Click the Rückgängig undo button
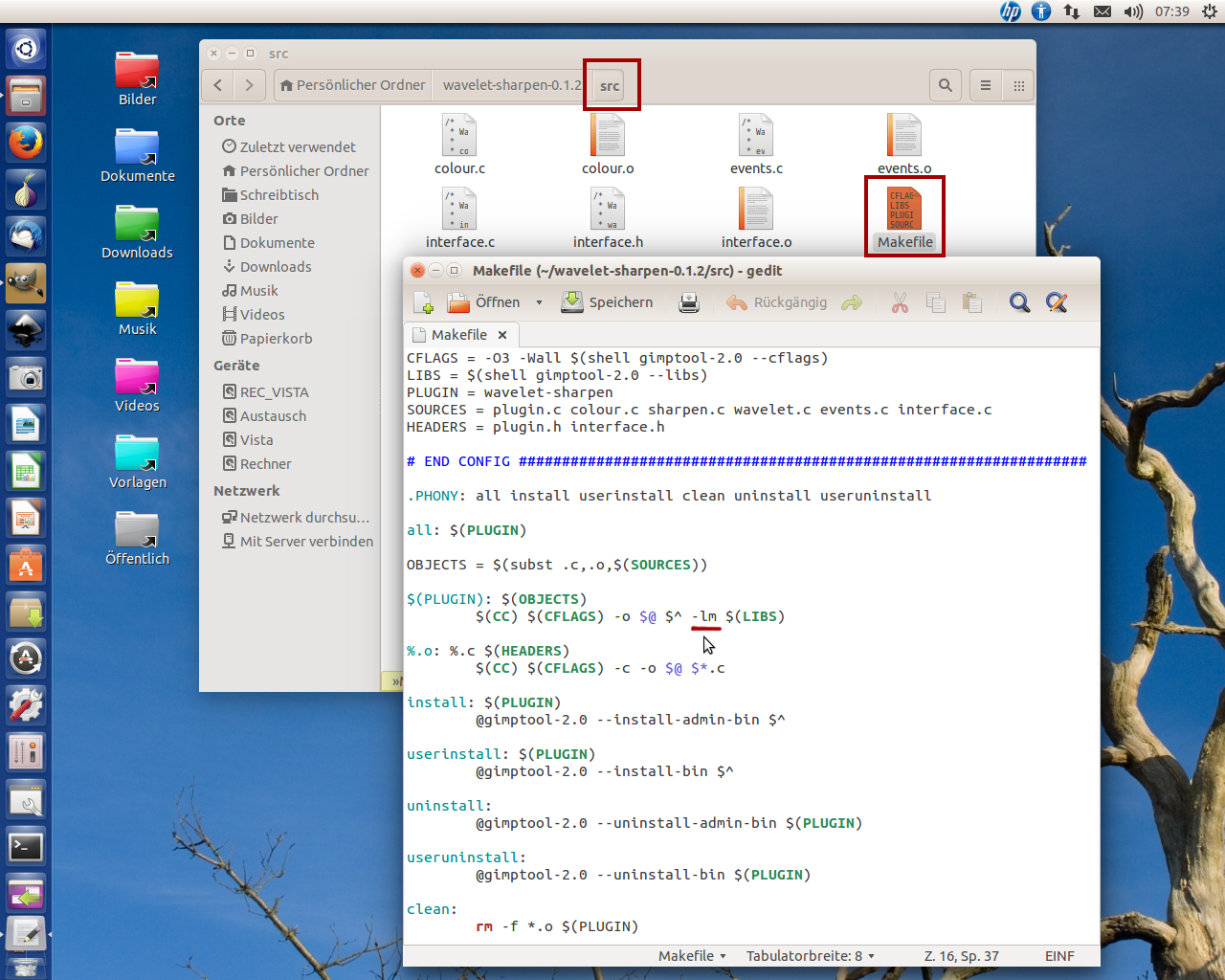 tap(776, 302)
